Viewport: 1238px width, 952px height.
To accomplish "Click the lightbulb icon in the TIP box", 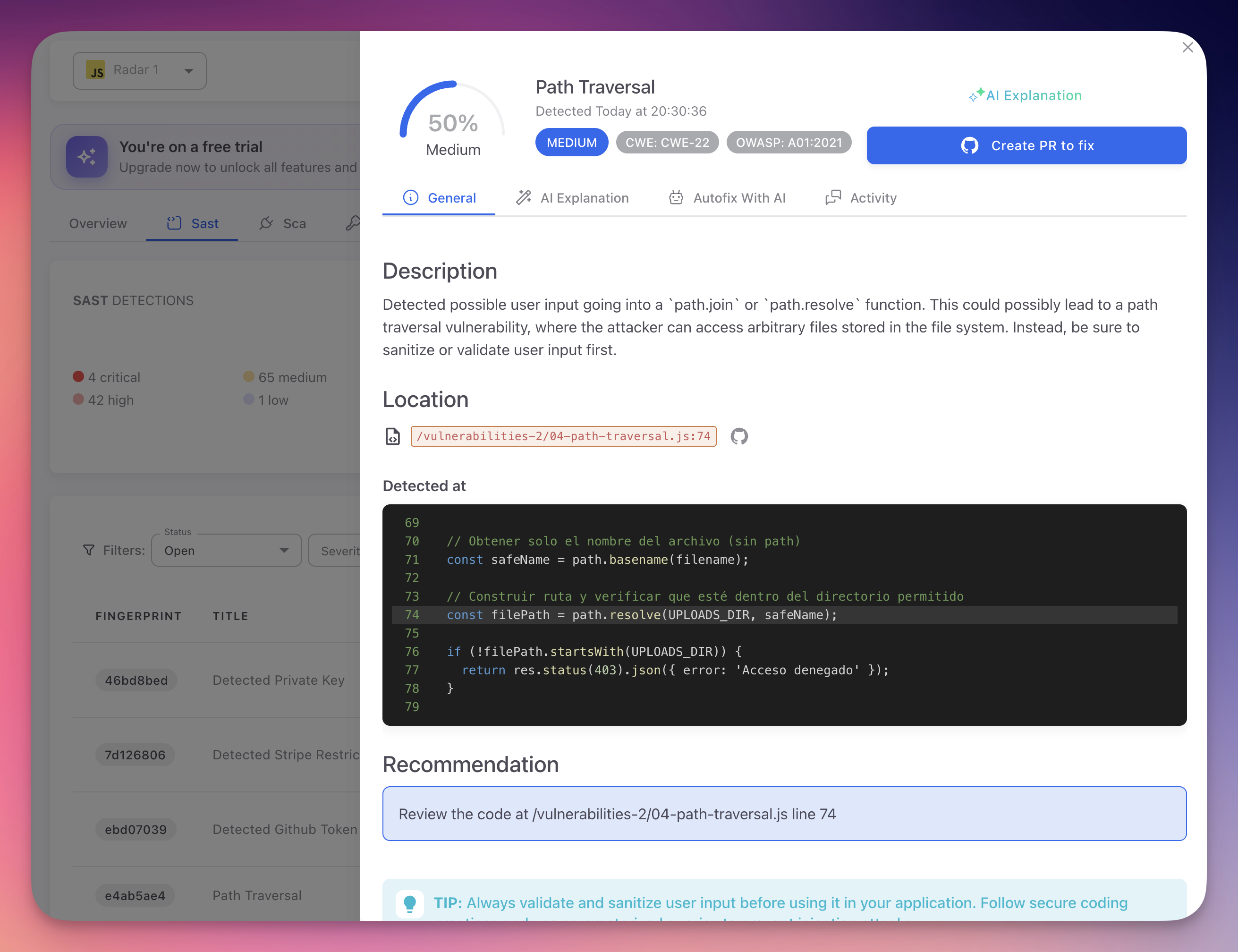I will (410, 903).
